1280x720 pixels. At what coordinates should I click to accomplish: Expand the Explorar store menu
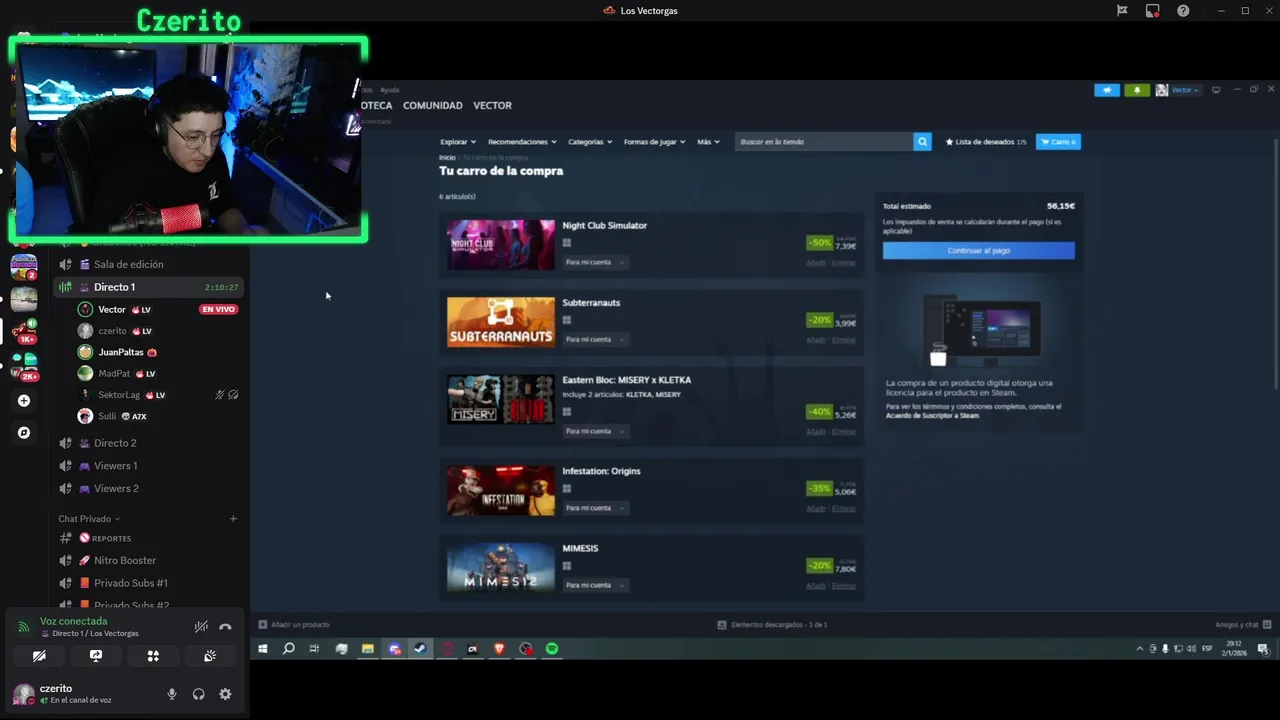458,142
